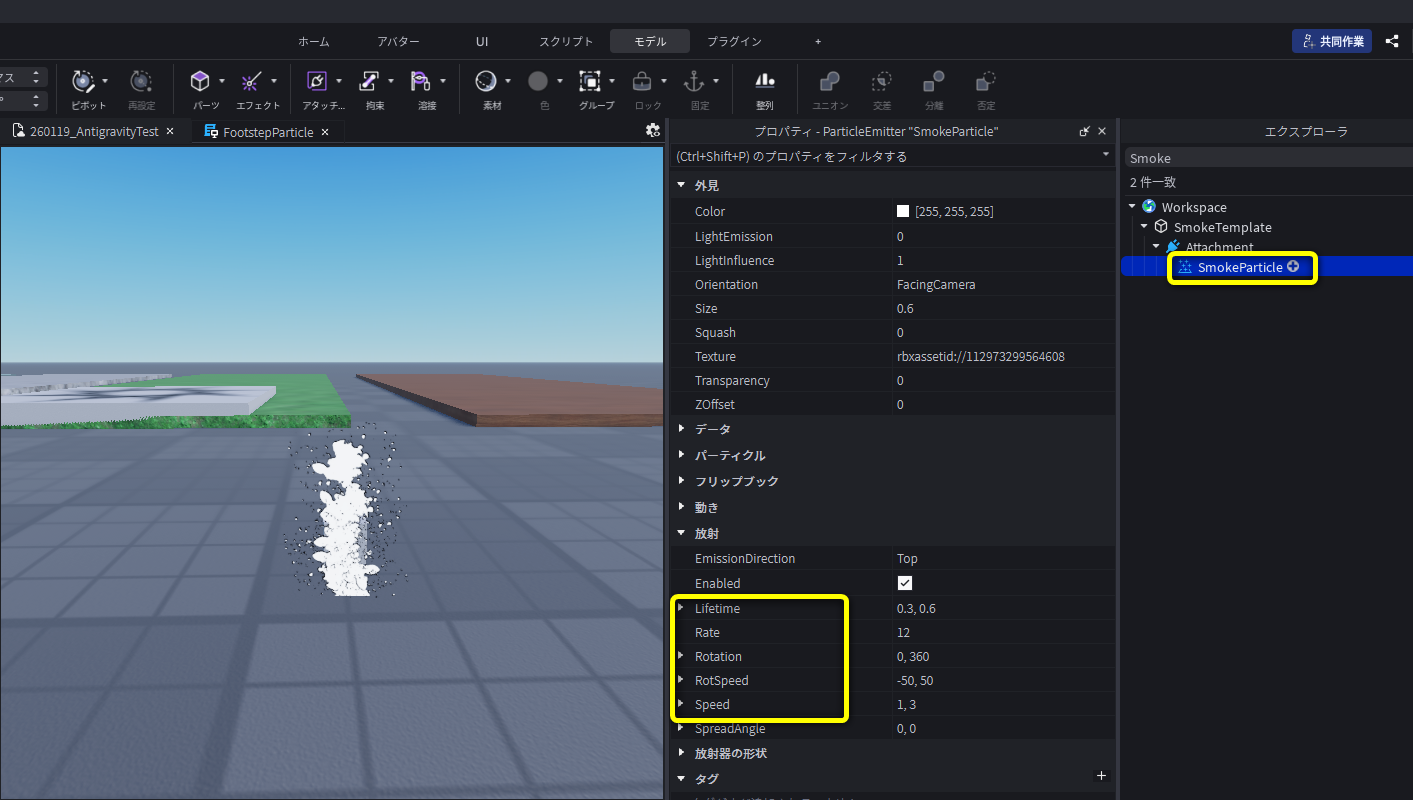Viewport: 1413px width, 800px height.
Task: Switch to the アバター tab
Action: [x=398, y=41]
